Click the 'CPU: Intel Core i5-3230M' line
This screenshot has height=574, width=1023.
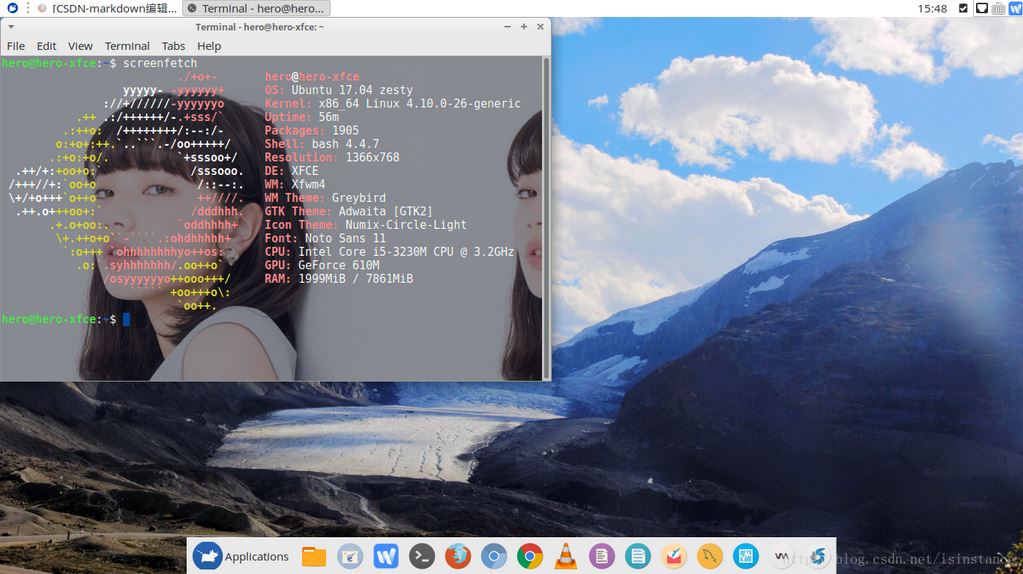coord(389,252)
